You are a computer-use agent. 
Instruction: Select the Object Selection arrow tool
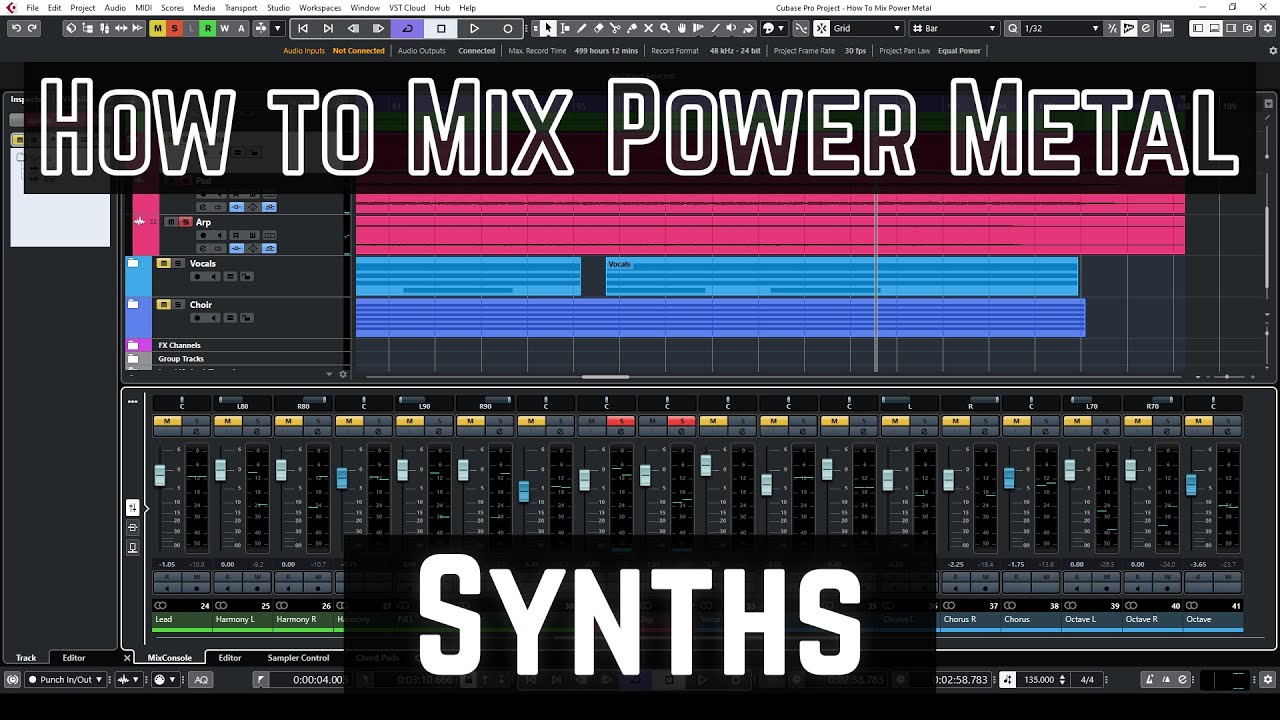tap(548, 28)
